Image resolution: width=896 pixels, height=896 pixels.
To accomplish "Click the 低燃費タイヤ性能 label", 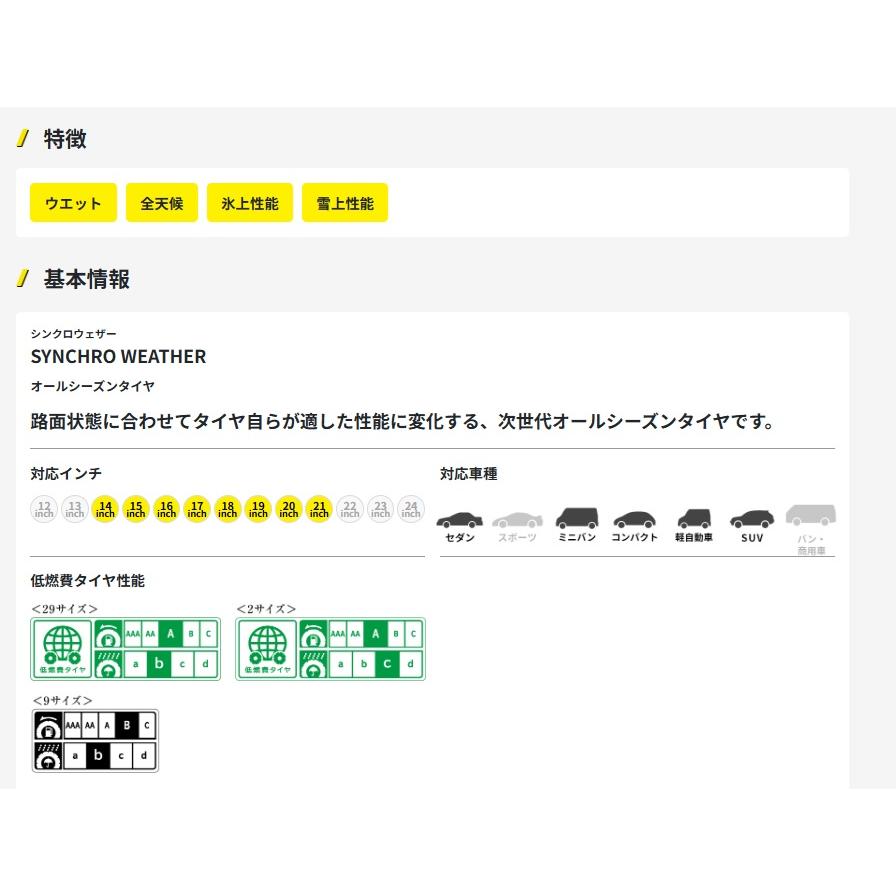I will pos(87,581).
